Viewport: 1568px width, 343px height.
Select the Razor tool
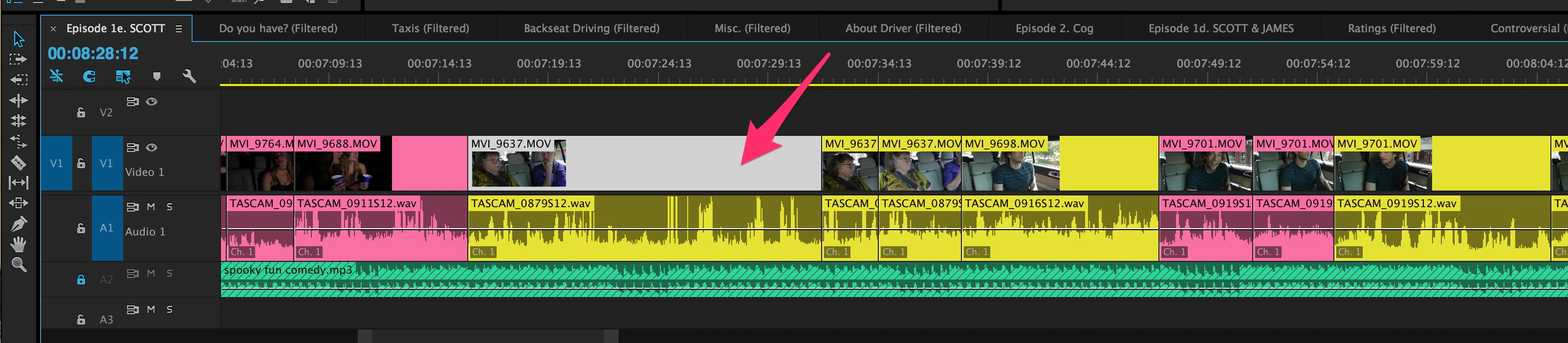19,162
